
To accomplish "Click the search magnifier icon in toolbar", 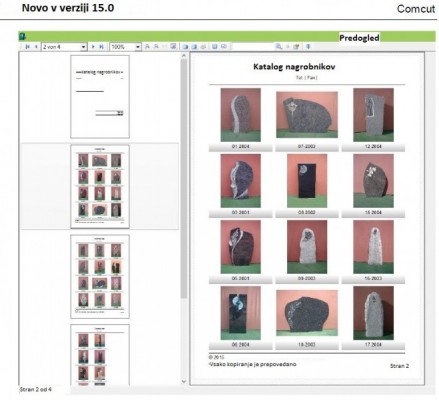I will pos(279,47).
